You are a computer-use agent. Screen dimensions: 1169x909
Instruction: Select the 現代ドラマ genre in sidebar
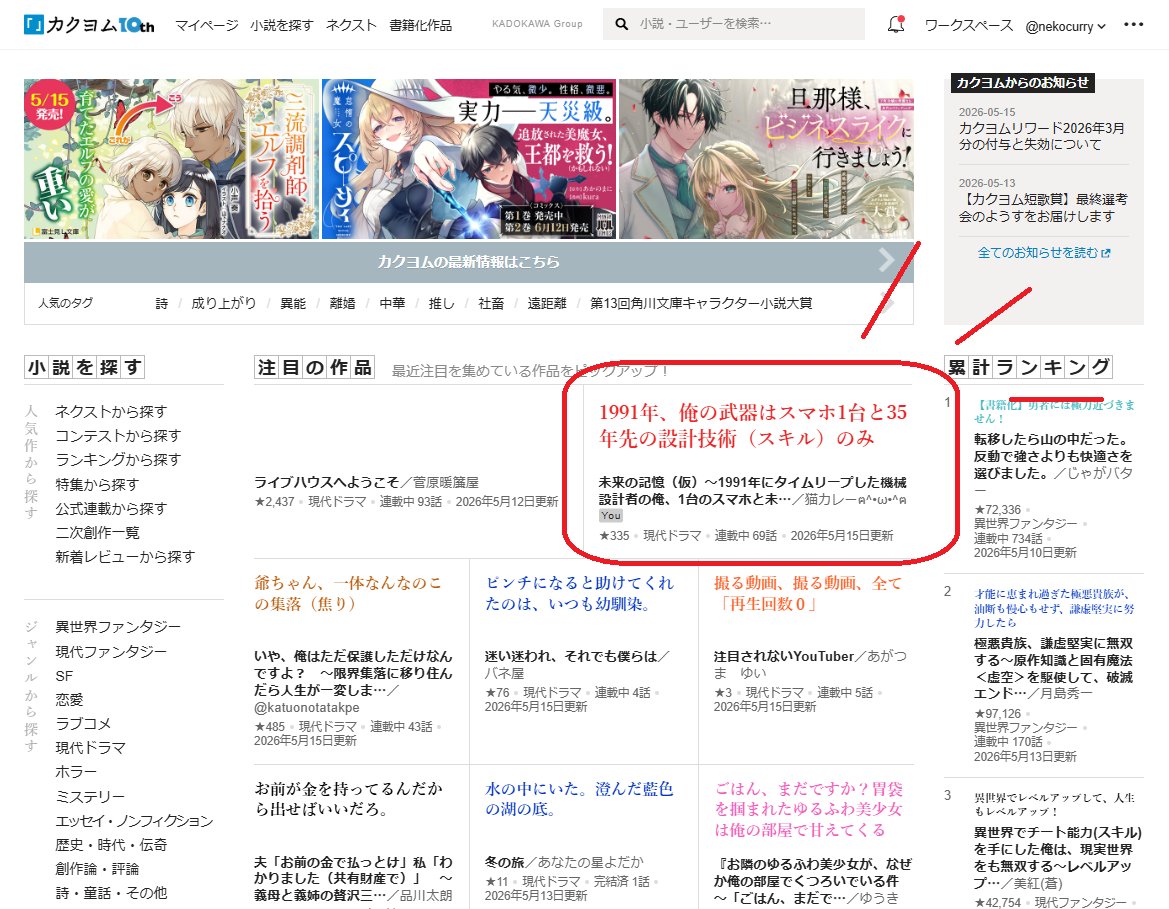point(90,747)
